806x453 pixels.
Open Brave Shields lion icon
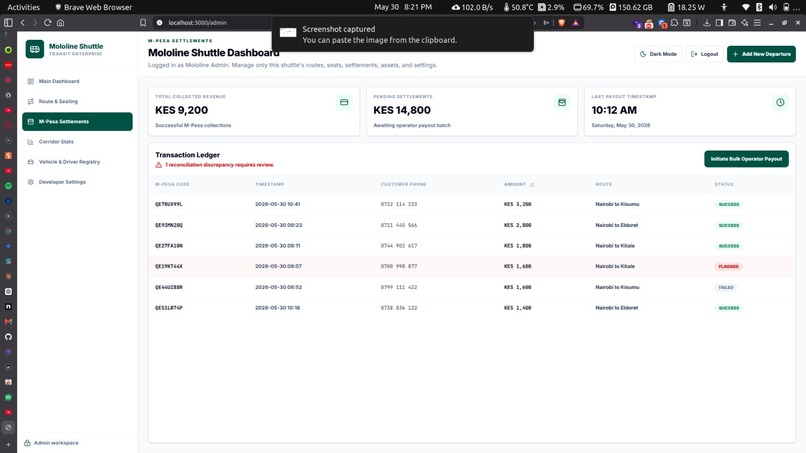point(562,23)
